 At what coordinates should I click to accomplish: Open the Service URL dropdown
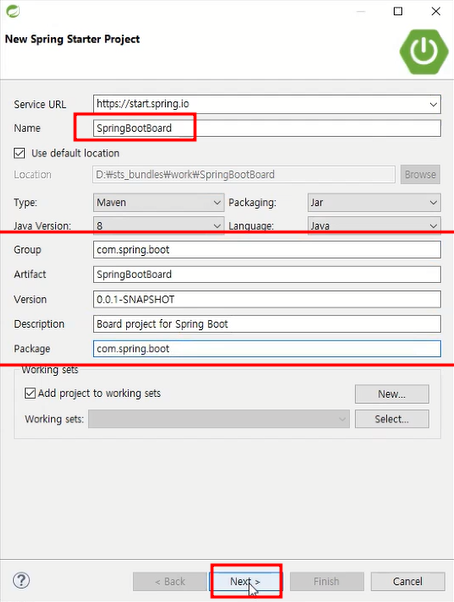click(x=433, y=104)
